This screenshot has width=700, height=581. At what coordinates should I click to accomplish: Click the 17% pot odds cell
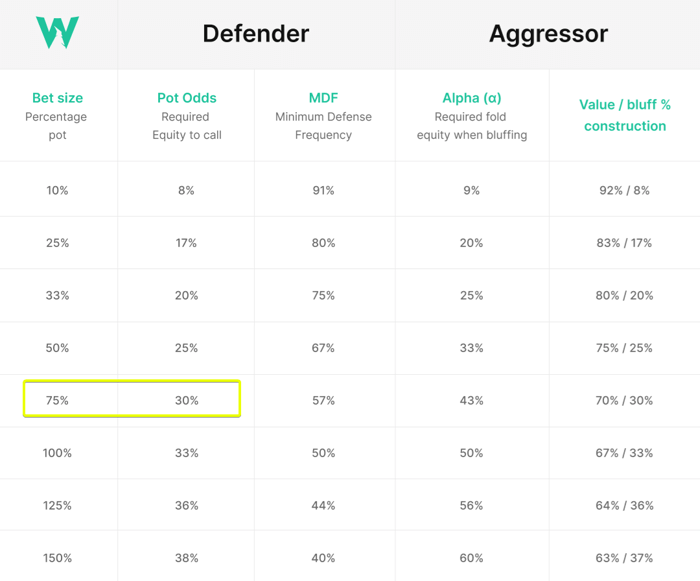coord(187,243)
